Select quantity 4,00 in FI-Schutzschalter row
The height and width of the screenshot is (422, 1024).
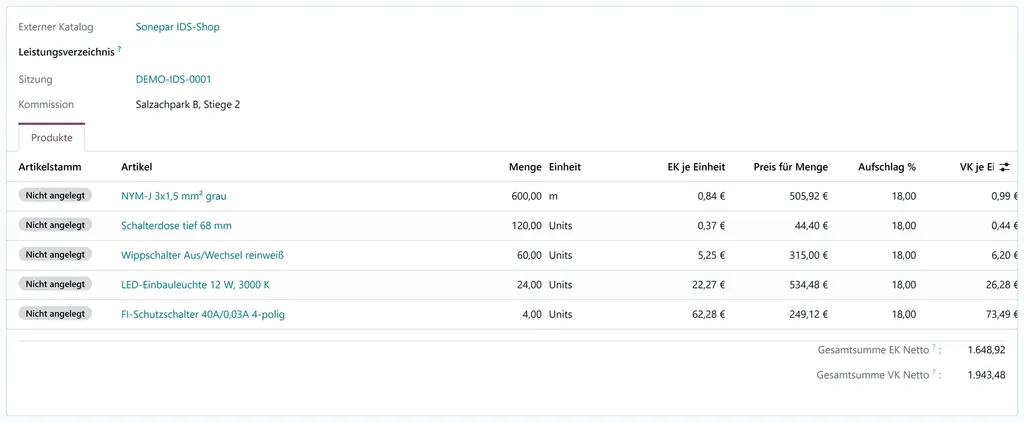(532, 314)
